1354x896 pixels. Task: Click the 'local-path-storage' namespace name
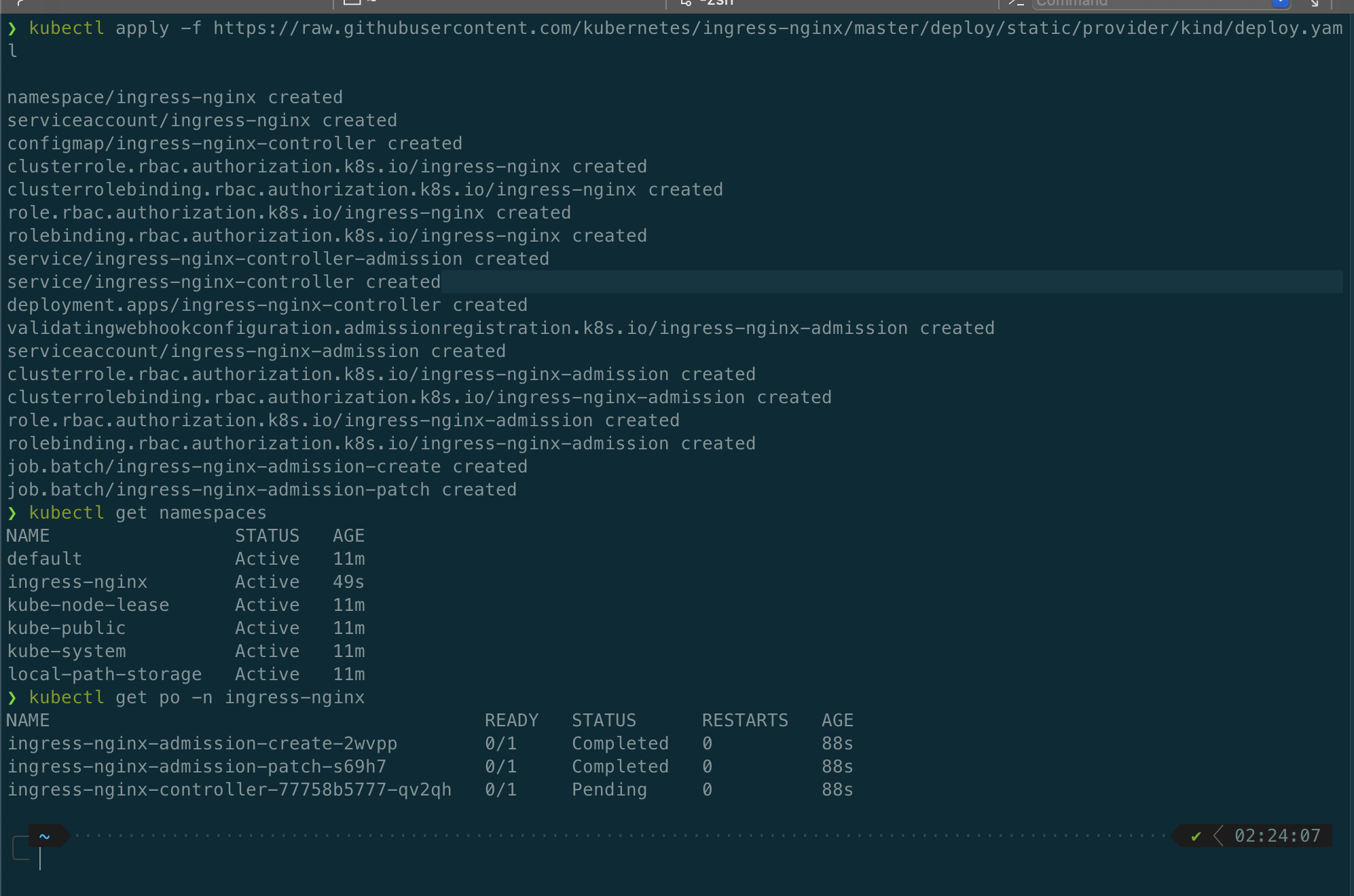tap(105, 675)
